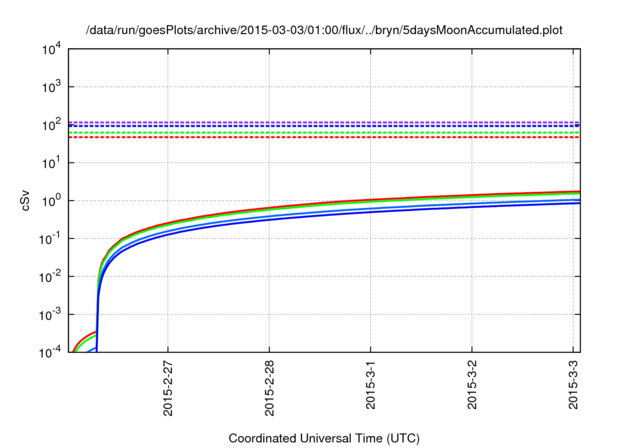Click the 10^1 y-axis label

pyautogui.click(x=52, y=163)
